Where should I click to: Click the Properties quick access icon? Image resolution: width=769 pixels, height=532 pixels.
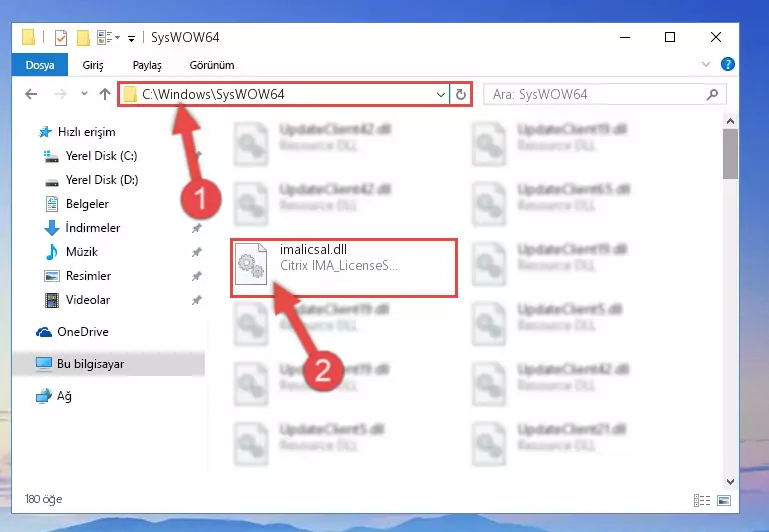click(x=61, y=38)
